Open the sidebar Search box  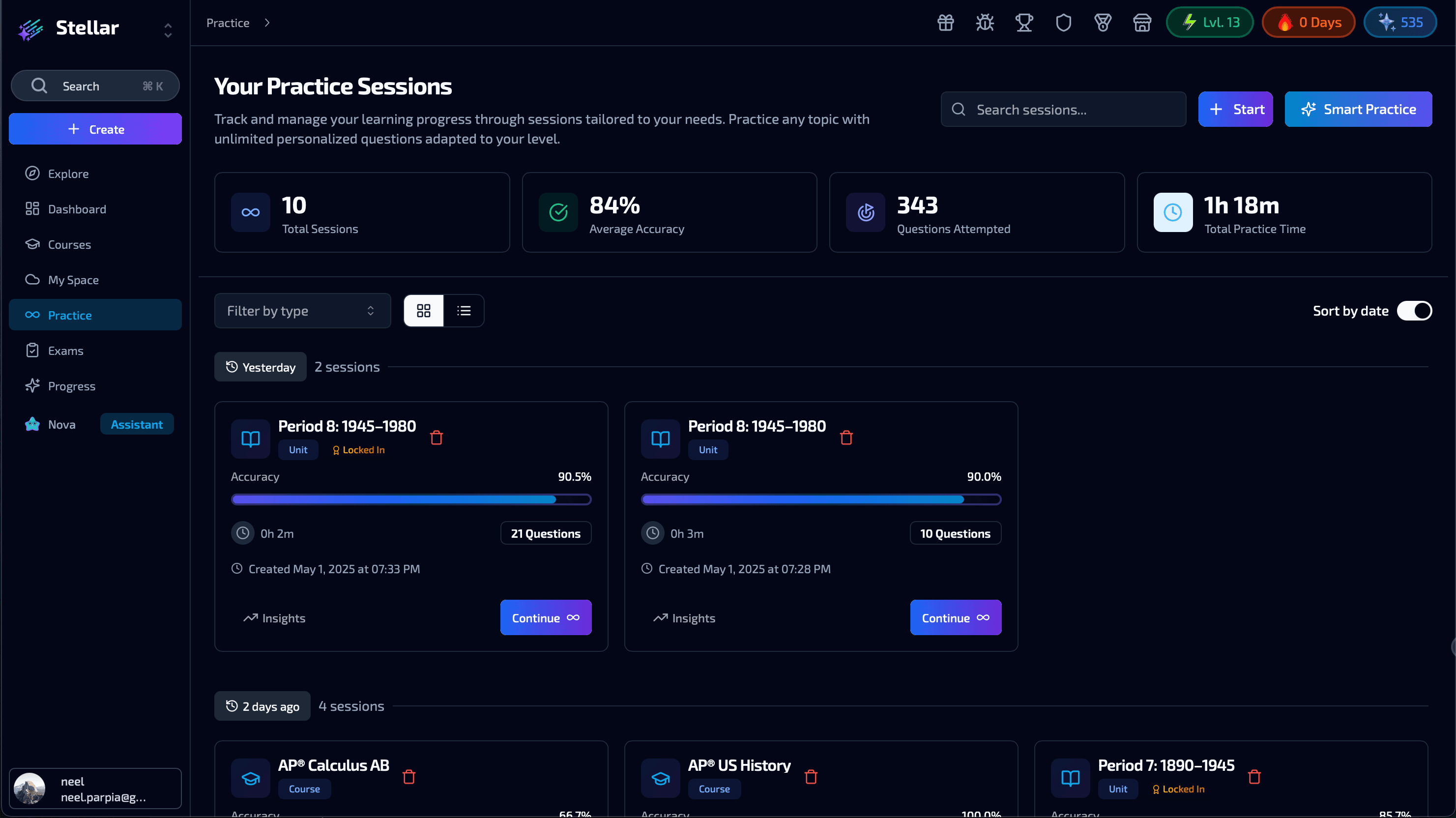pyautogui.click(x=95, y=86)
